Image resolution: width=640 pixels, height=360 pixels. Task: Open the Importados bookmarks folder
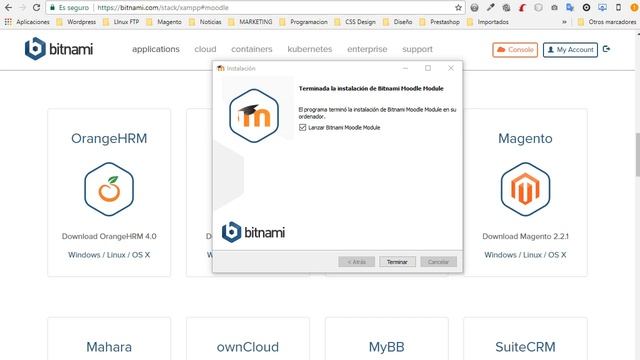pos(488,22)
